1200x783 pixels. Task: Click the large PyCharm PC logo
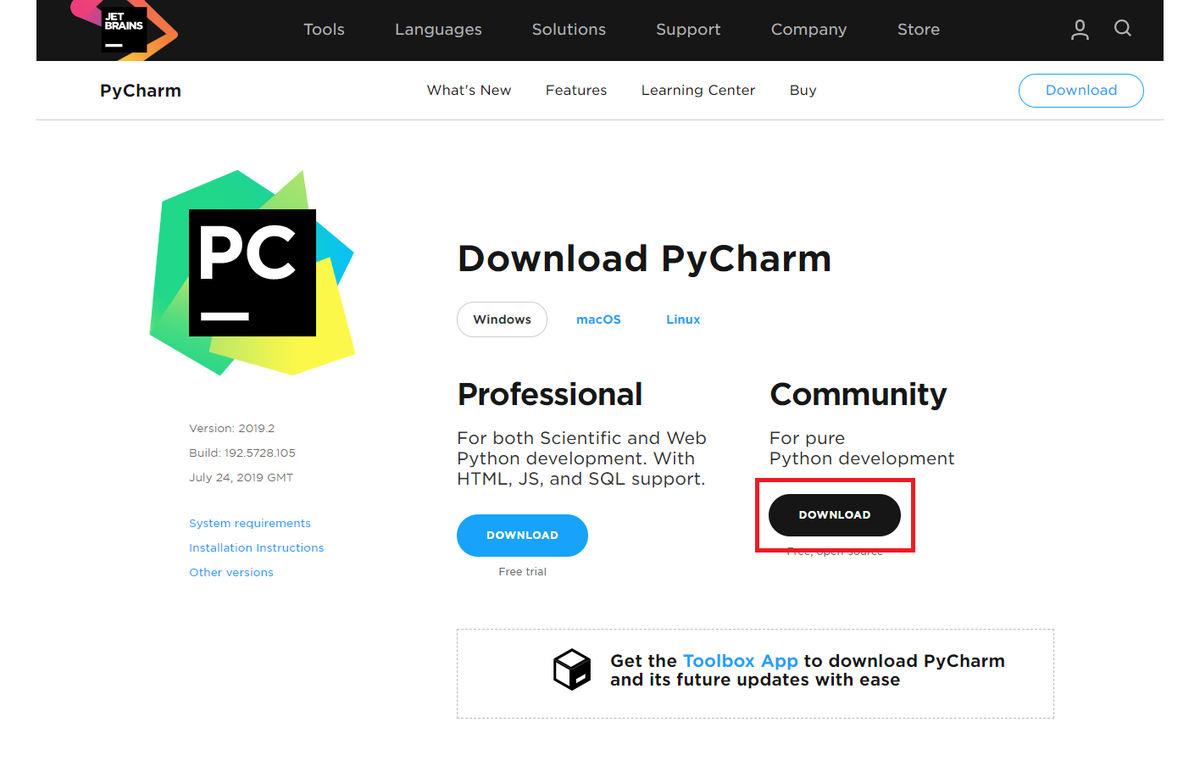(253, 272)
